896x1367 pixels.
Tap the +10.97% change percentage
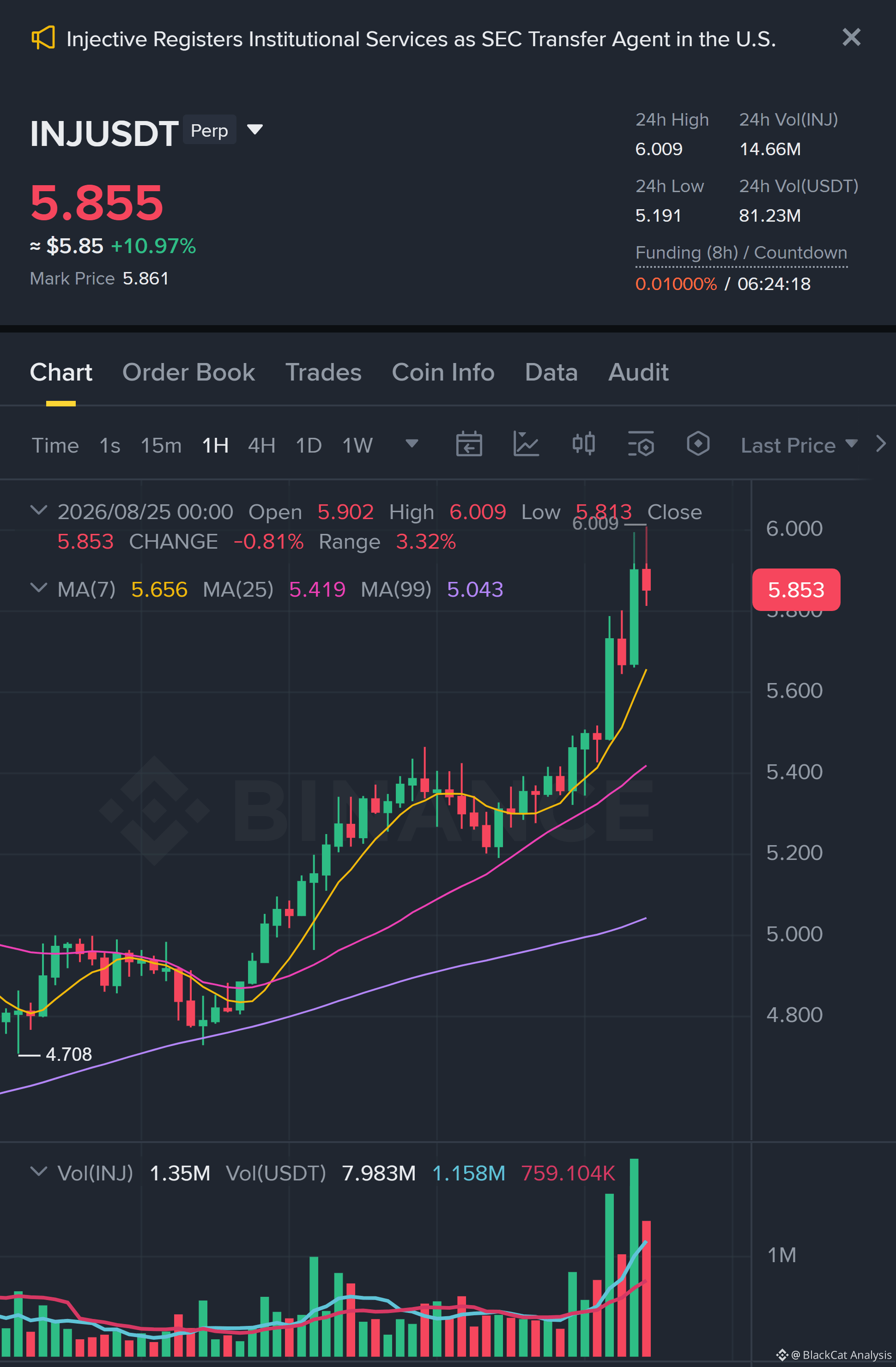pos(153,246)
